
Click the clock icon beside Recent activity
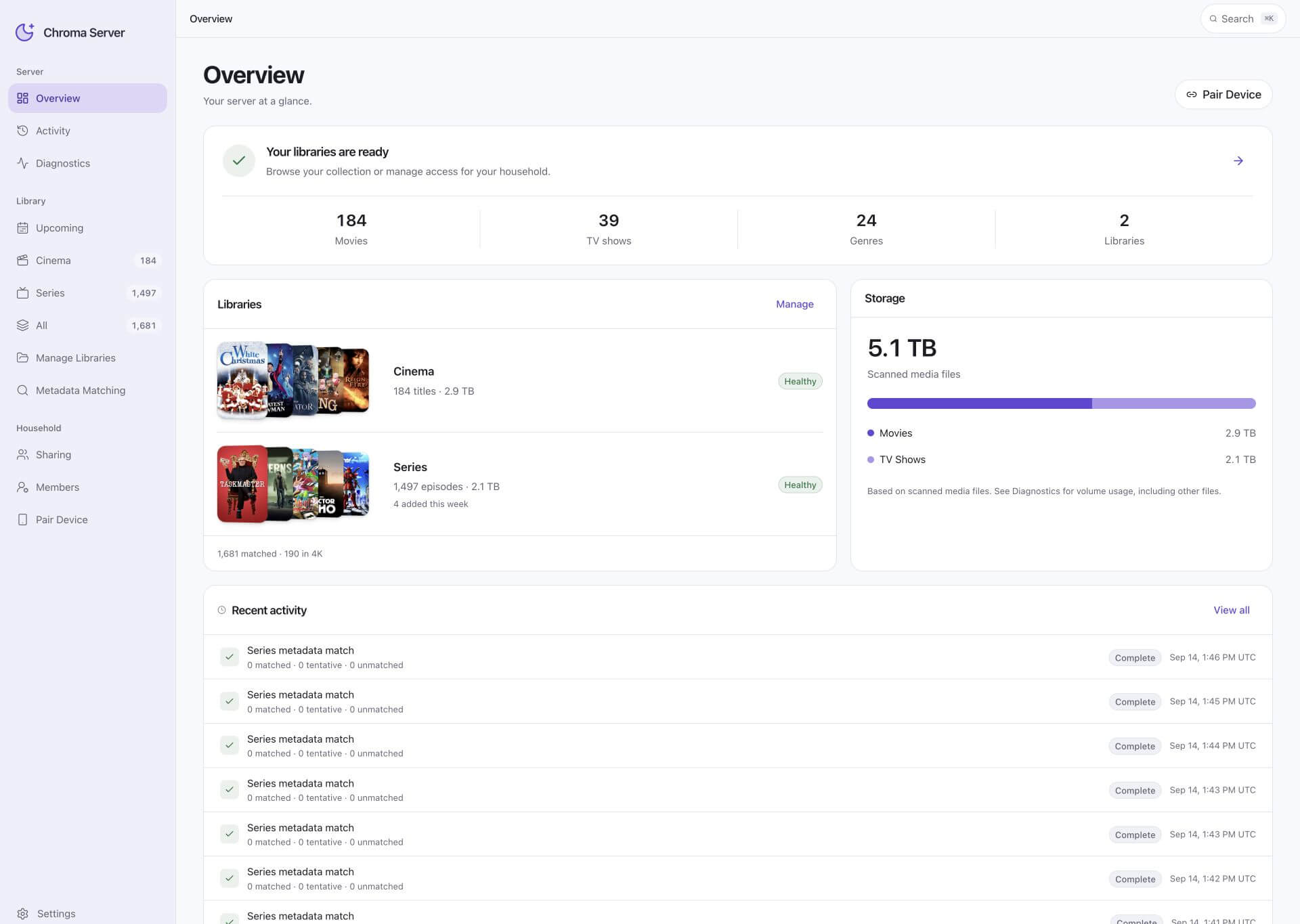point(221,610)
